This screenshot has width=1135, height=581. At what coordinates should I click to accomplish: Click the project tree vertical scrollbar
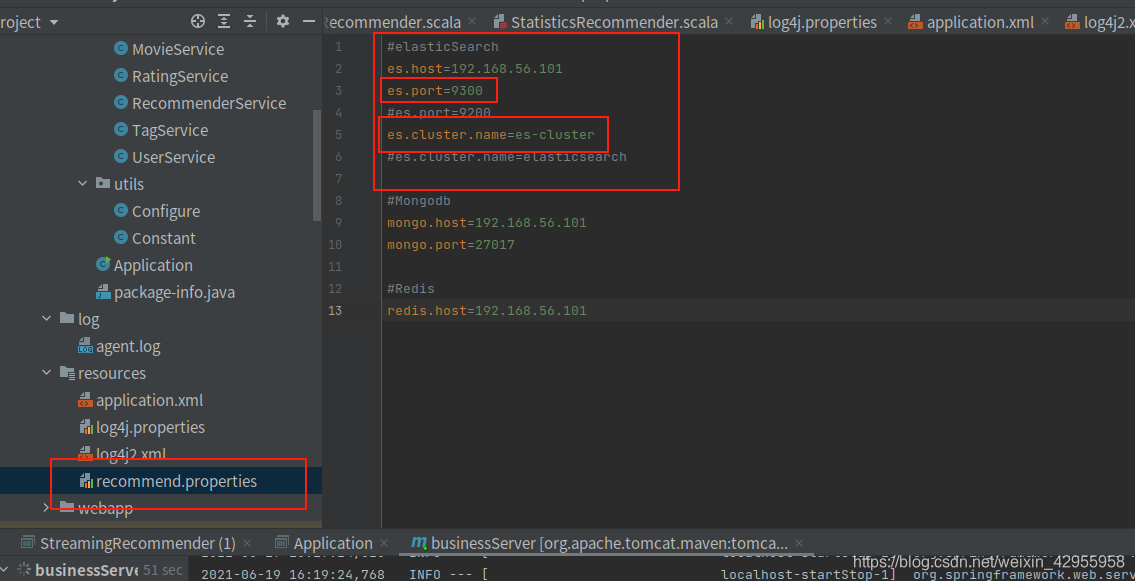point(316,165)
